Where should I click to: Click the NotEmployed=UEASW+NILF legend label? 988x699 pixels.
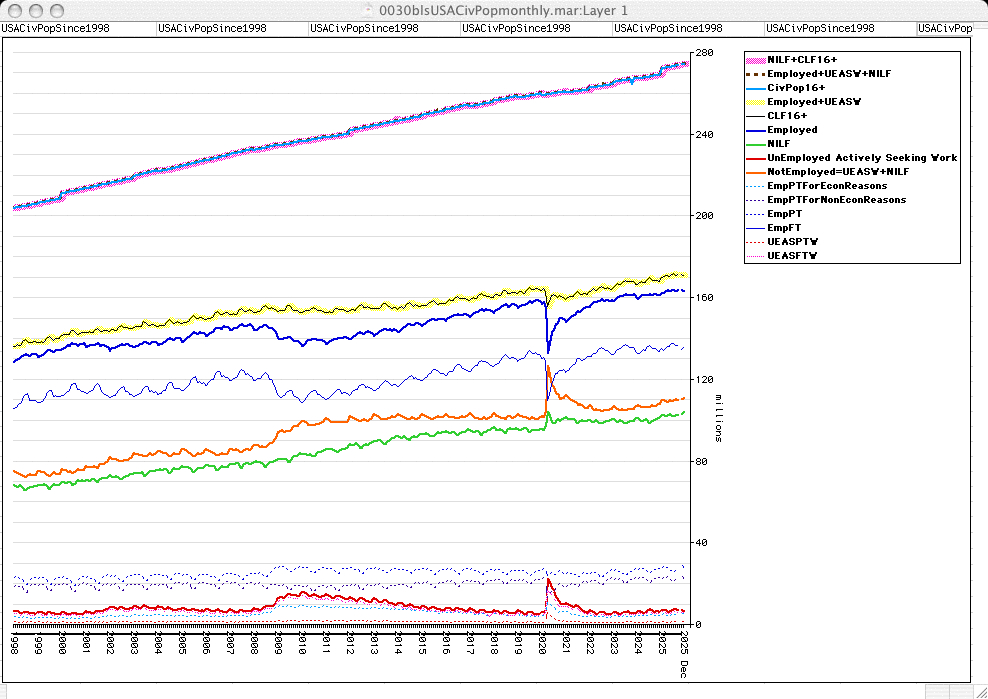pos(837,172)
